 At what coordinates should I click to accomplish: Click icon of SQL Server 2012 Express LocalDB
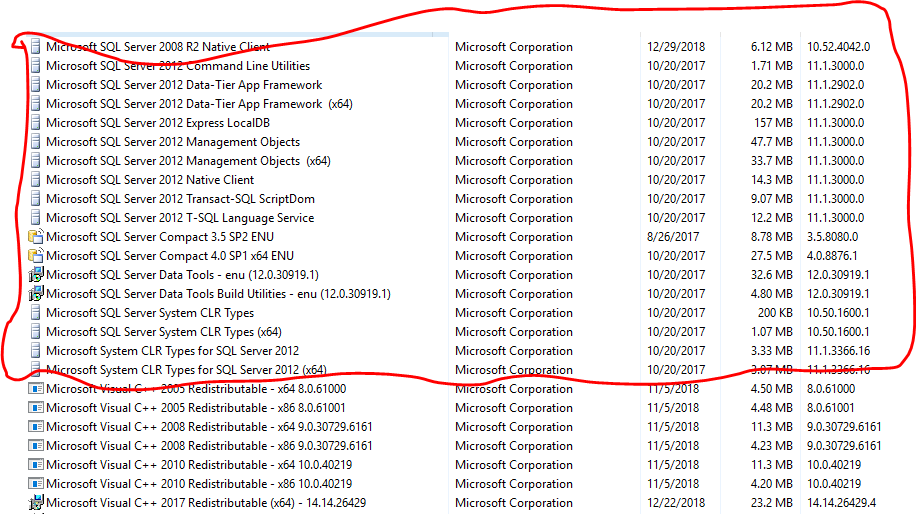(36, 123)
